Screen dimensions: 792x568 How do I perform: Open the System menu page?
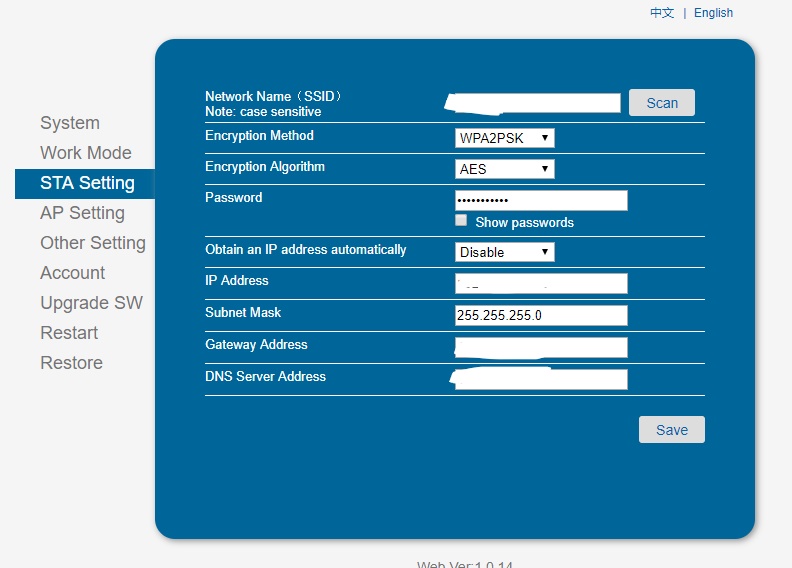click(x=70, y=123)
